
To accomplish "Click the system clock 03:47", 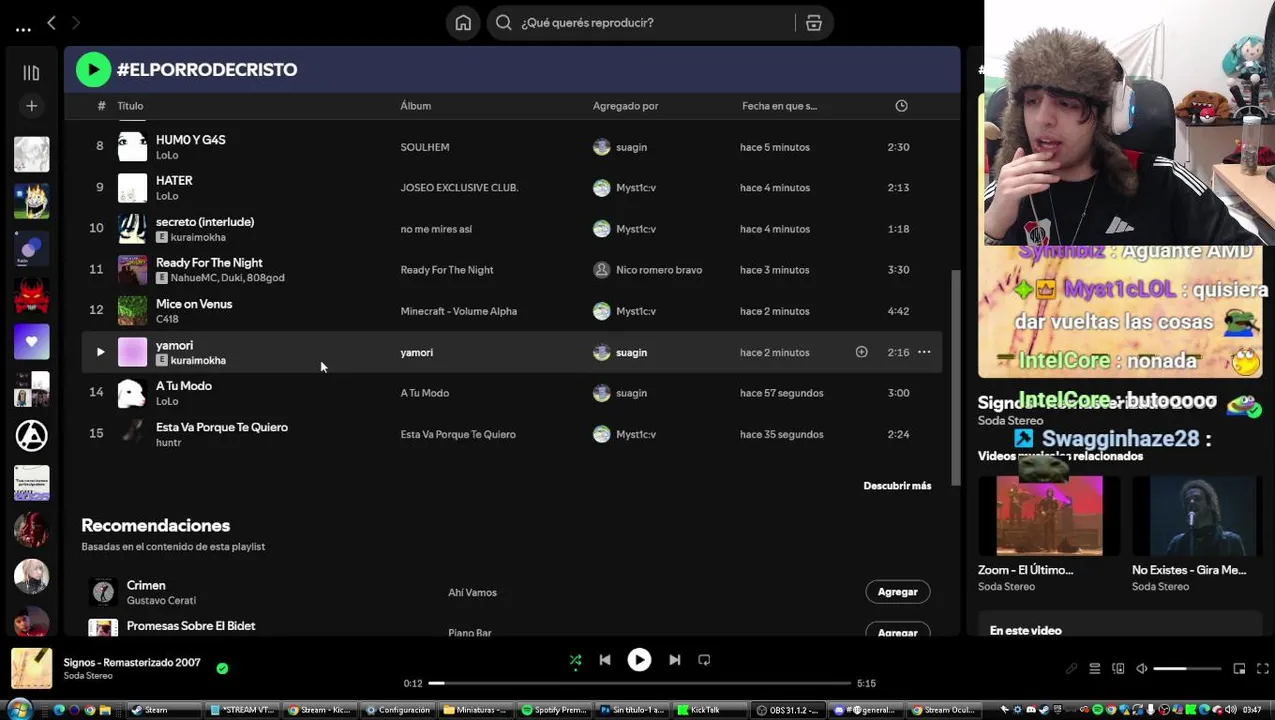I will click(1251, 710).
